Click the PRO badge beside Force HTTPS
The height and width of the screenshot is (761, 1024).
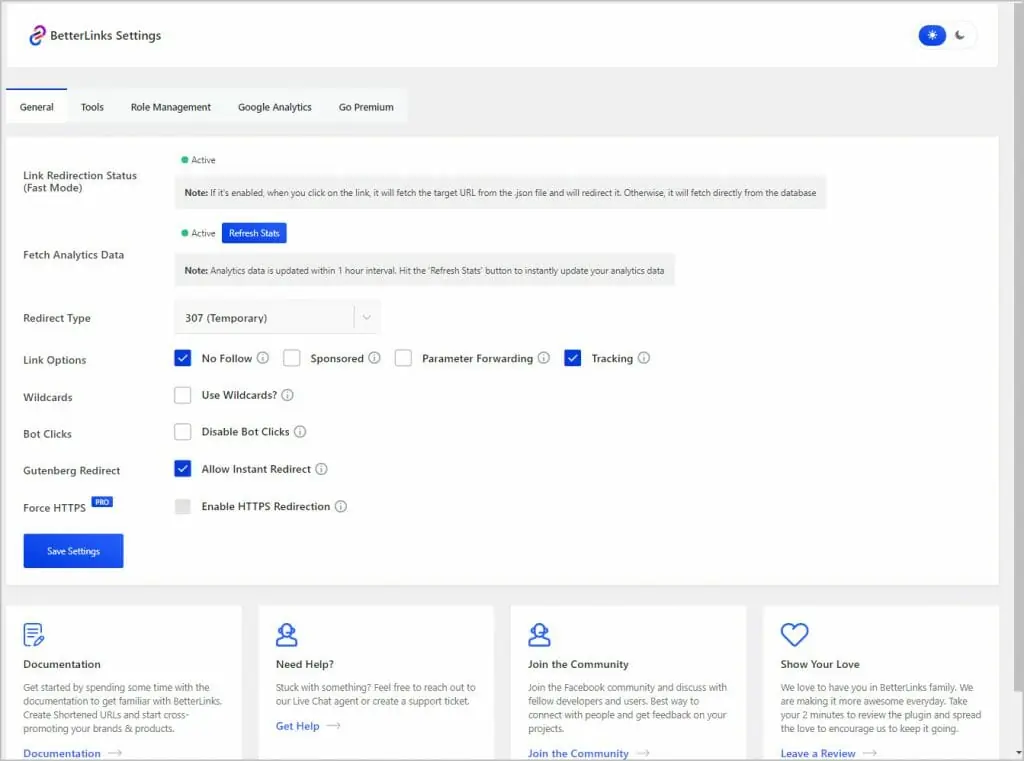102,502
